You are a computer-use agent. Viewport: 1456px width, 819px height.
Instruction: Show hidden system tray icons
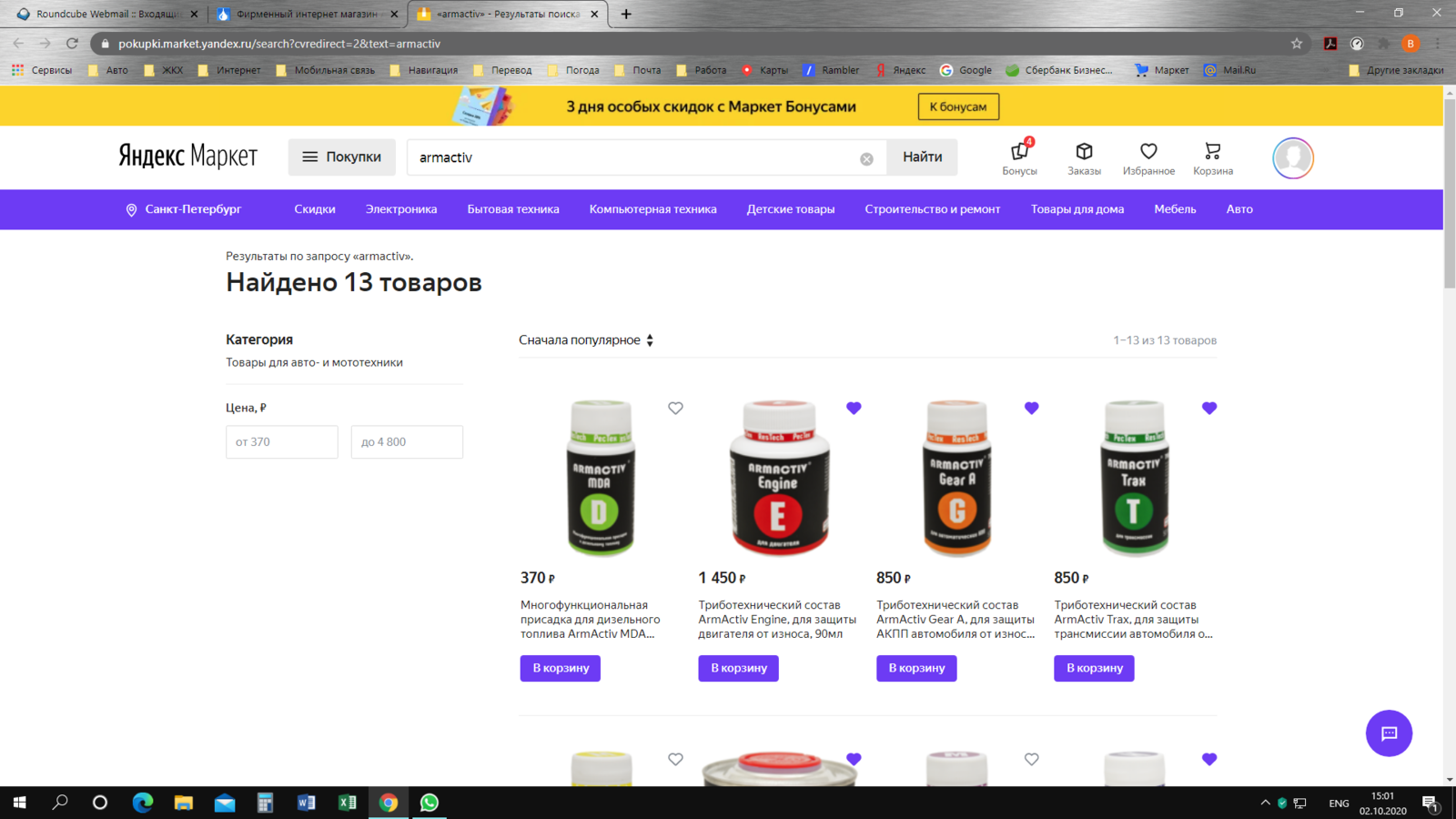tap(1265, 803)
